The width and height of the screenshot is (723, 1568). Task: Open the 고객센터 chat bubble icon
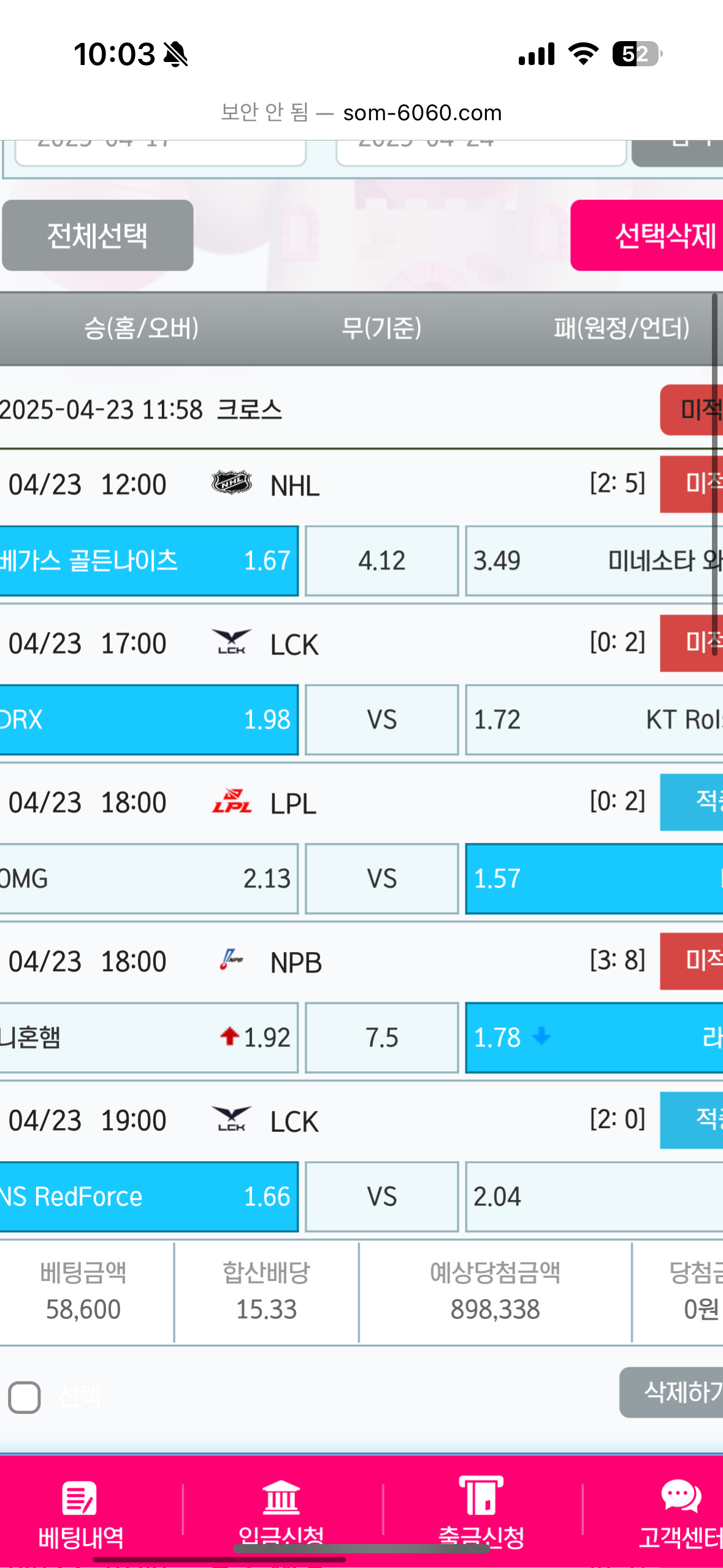(681, 1497)
